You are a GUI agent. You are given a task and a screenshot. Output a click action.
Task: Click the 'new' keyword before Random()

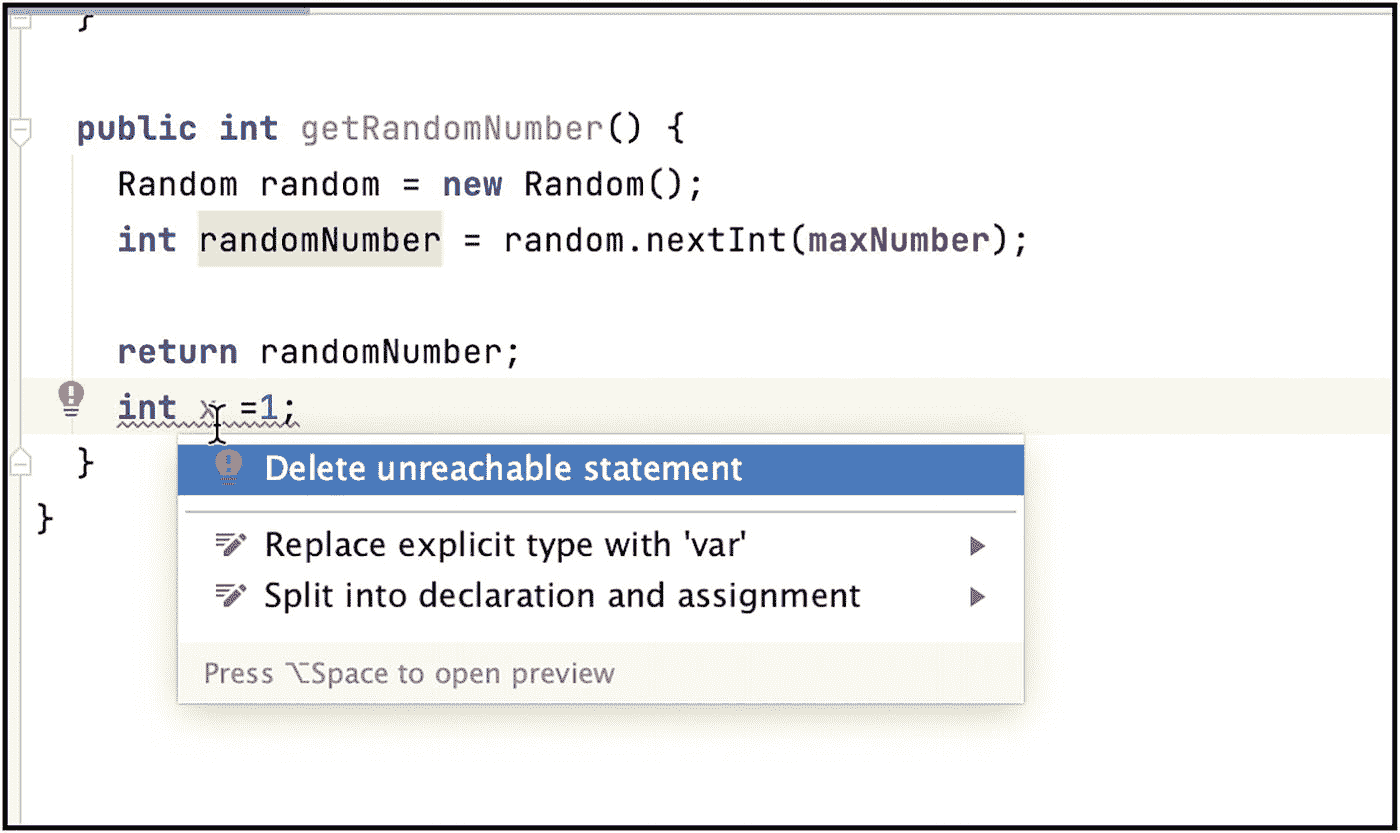pyautogui.click(x=472, y=185)
